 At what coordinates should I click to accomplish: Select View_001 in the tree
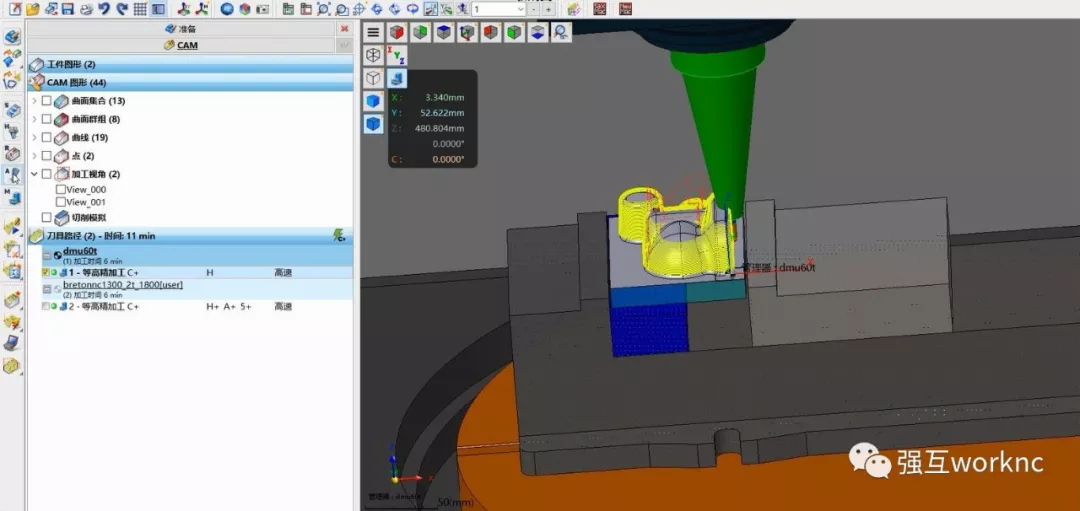click(x=86, y=202)
